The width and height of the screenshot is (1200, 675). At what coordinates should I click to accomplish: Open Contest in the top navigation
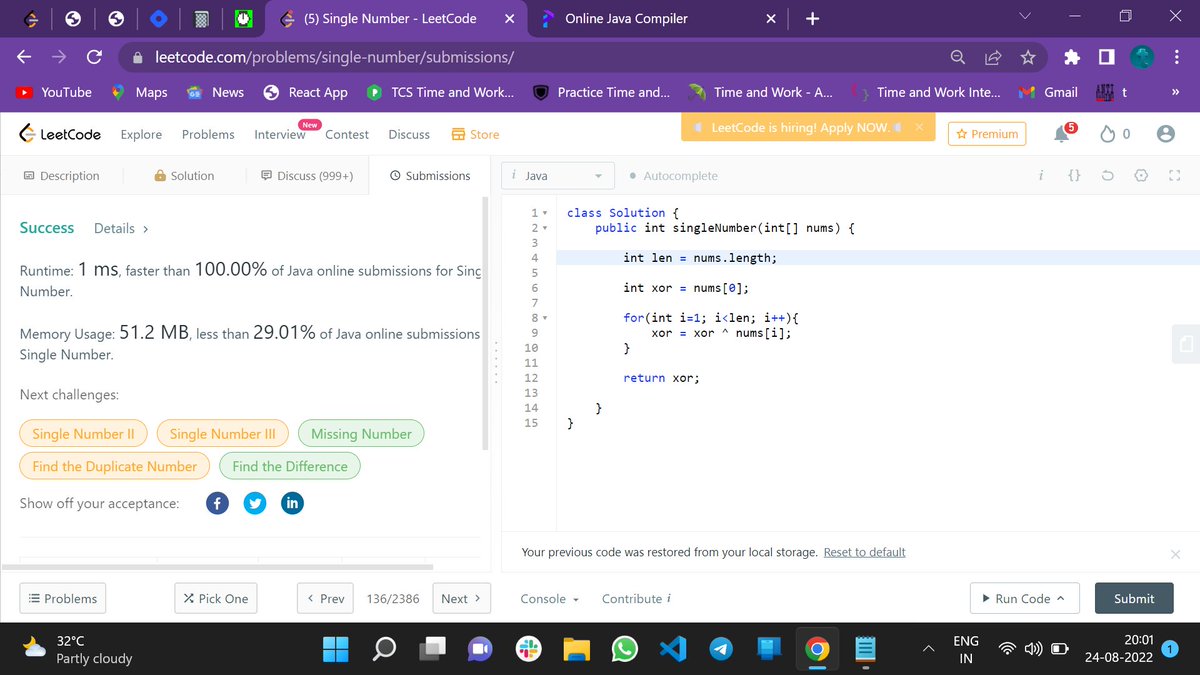tap(347, 134)
